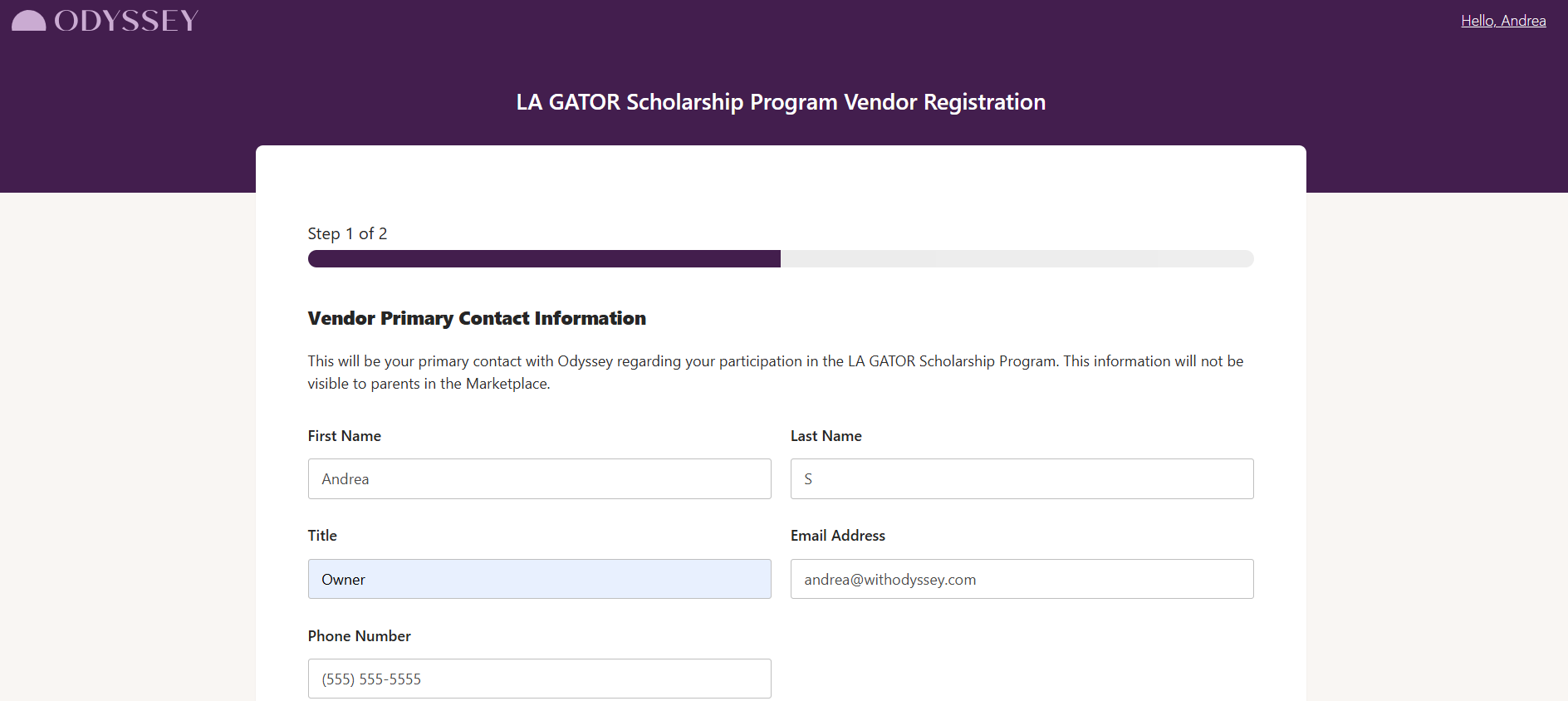Click the filled portion of progress bar

point(544,259)
